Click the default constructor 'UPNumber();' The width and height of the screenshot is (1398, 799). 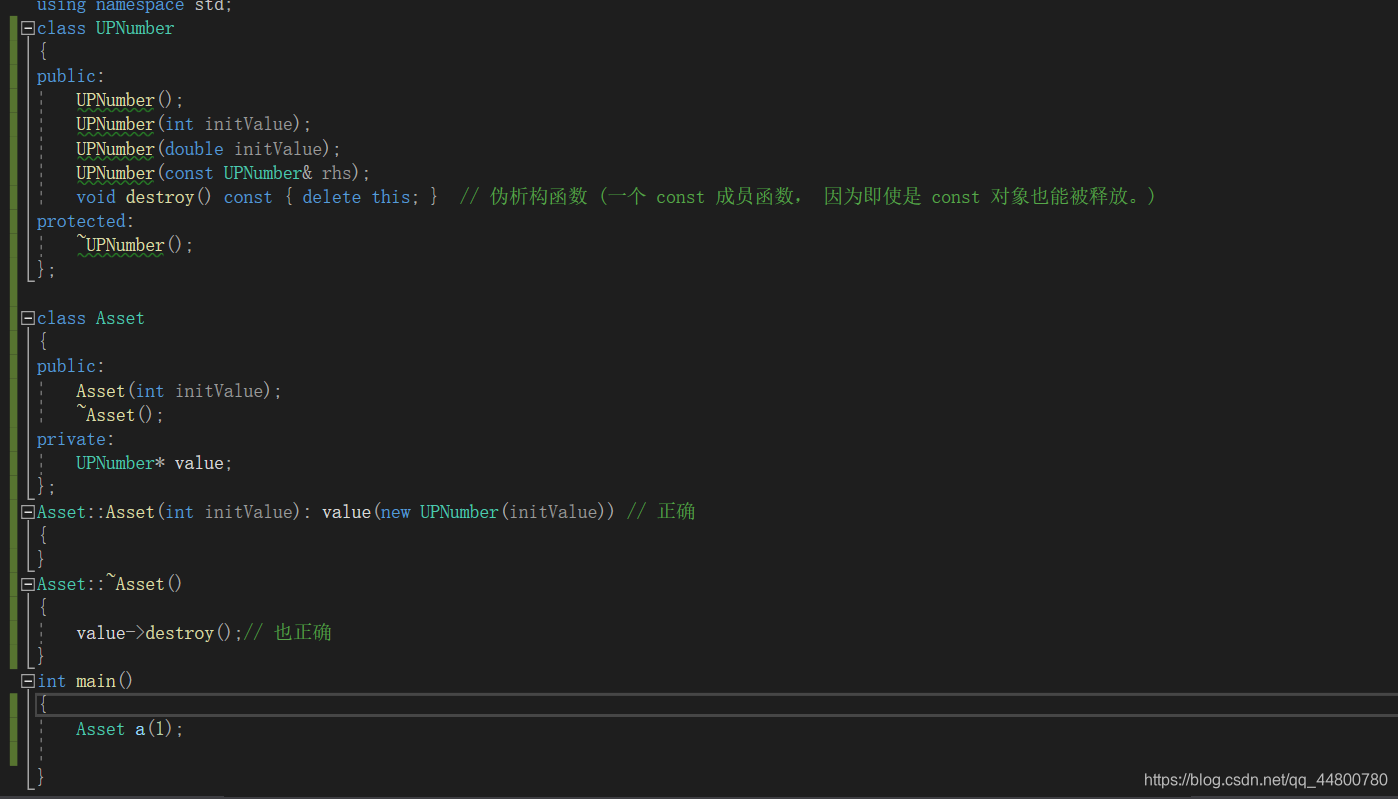coord(130,100)
